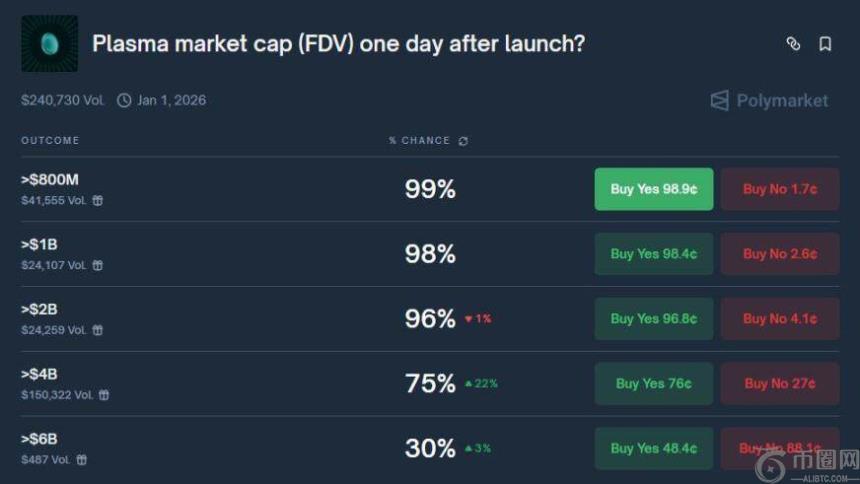This screenshot has height=484, width=860.
Task: Click the gift icon under >$1B
Action: coord(97,265)
